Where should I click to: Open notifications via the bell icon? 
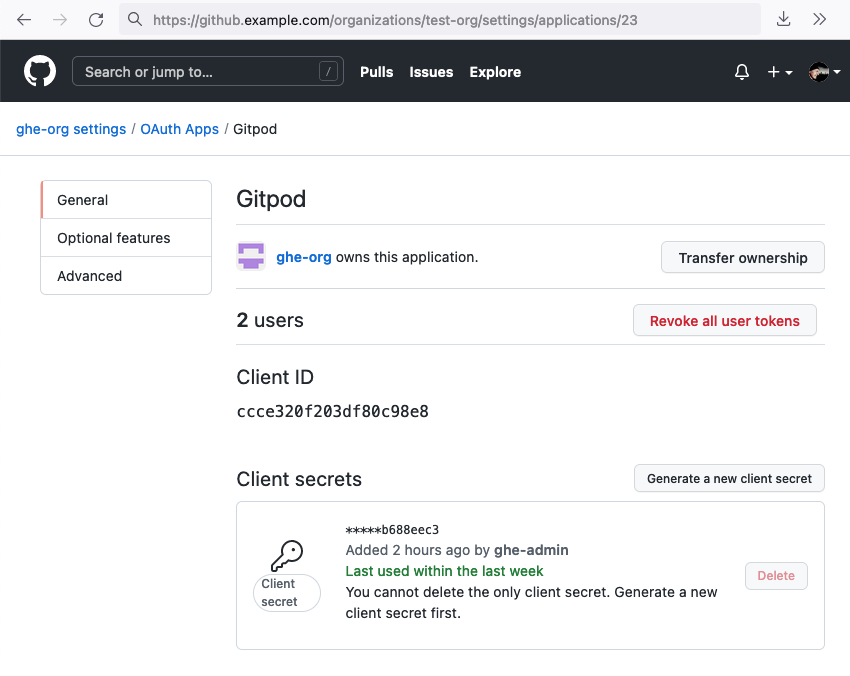pyautogui.click(x=741, y=71)
